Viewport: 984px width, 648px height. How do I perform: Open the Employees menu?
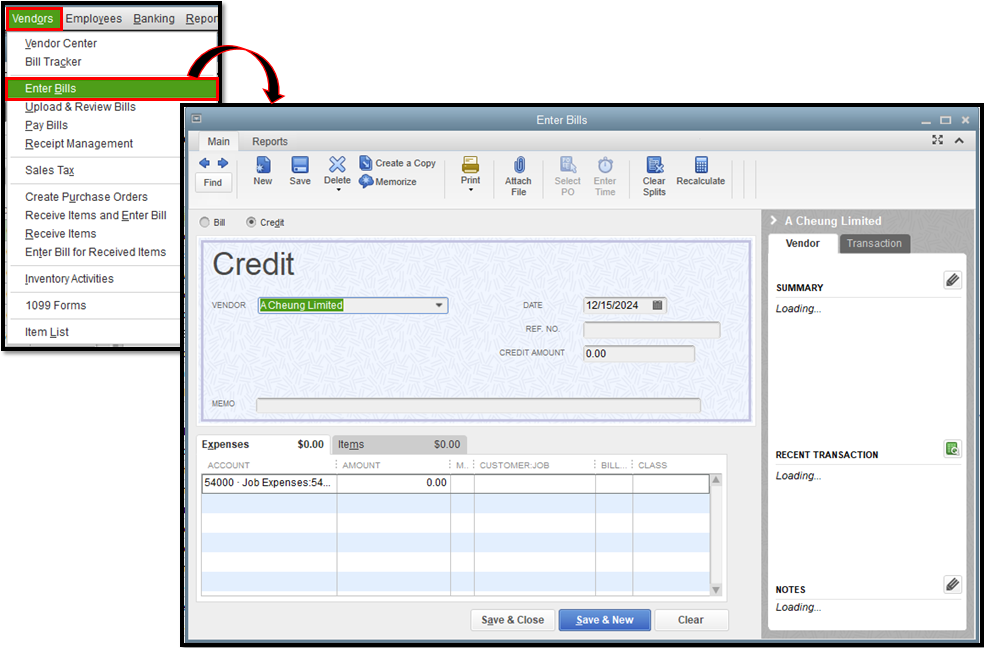tap(94, 19)
